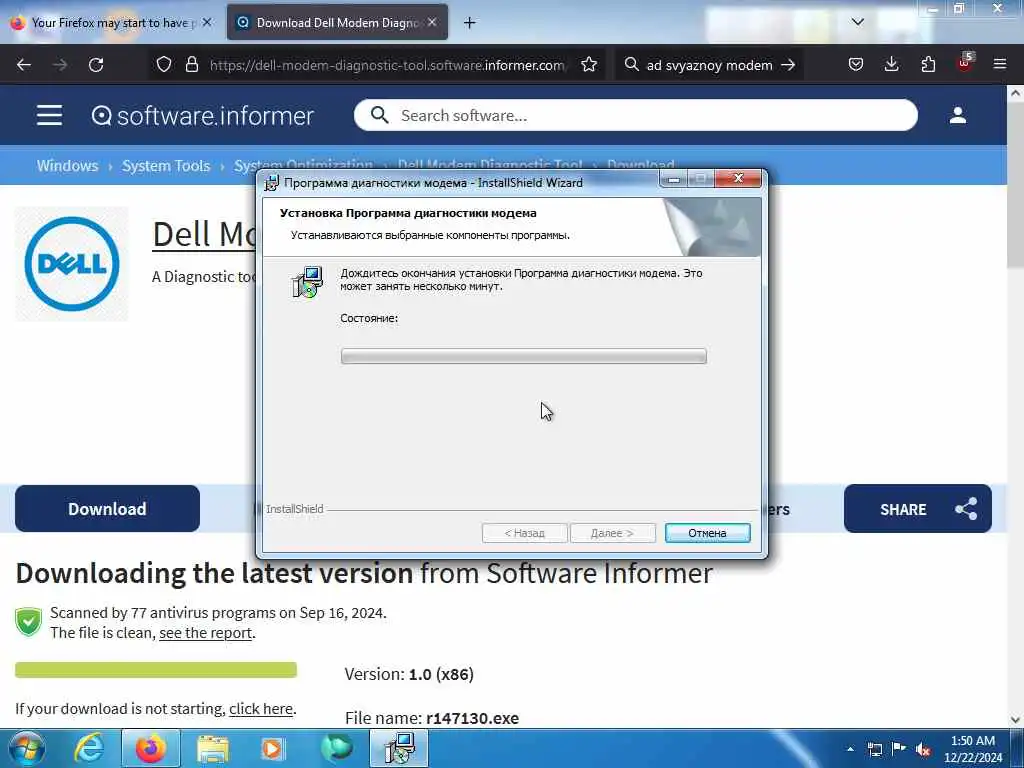Click the SHARE button
Viewport: 1024px width, 768px height.
[x=918, y=509]
